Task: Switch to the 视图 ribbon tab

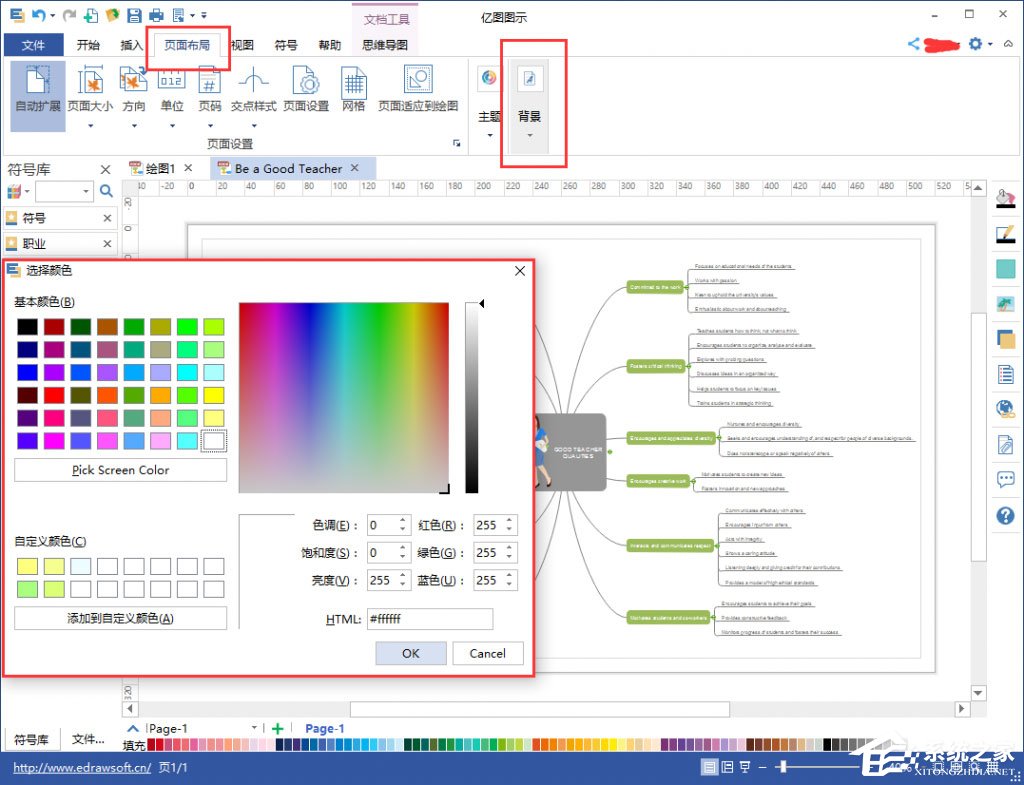Action: 242,45
